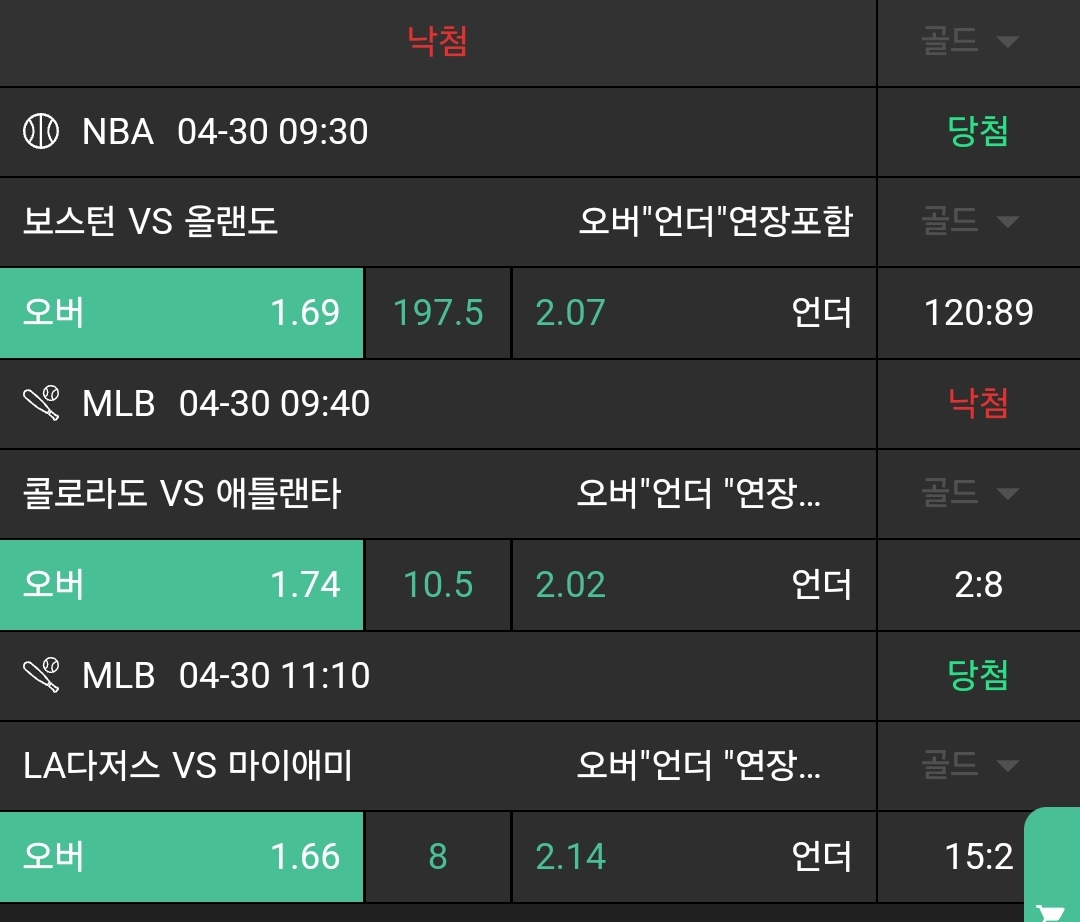Viewport: 1080px width, 922px height.
Task: Pick the 오버 1.66 option
Action: point(181,857)
